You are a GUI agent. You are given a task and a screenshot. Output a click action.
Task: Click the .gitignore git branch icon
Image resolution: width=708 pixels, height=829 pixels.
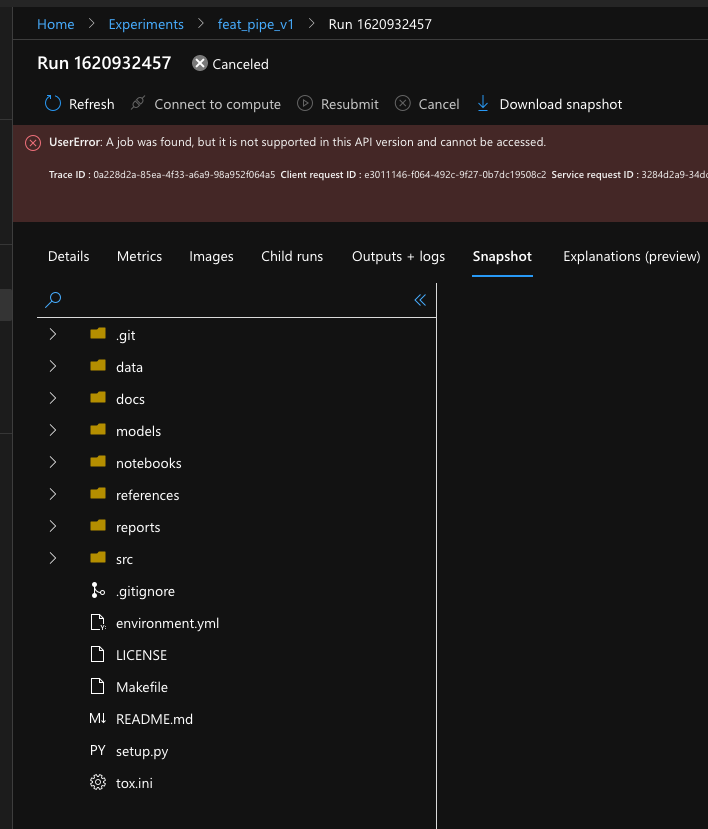[x=97, y=590]
